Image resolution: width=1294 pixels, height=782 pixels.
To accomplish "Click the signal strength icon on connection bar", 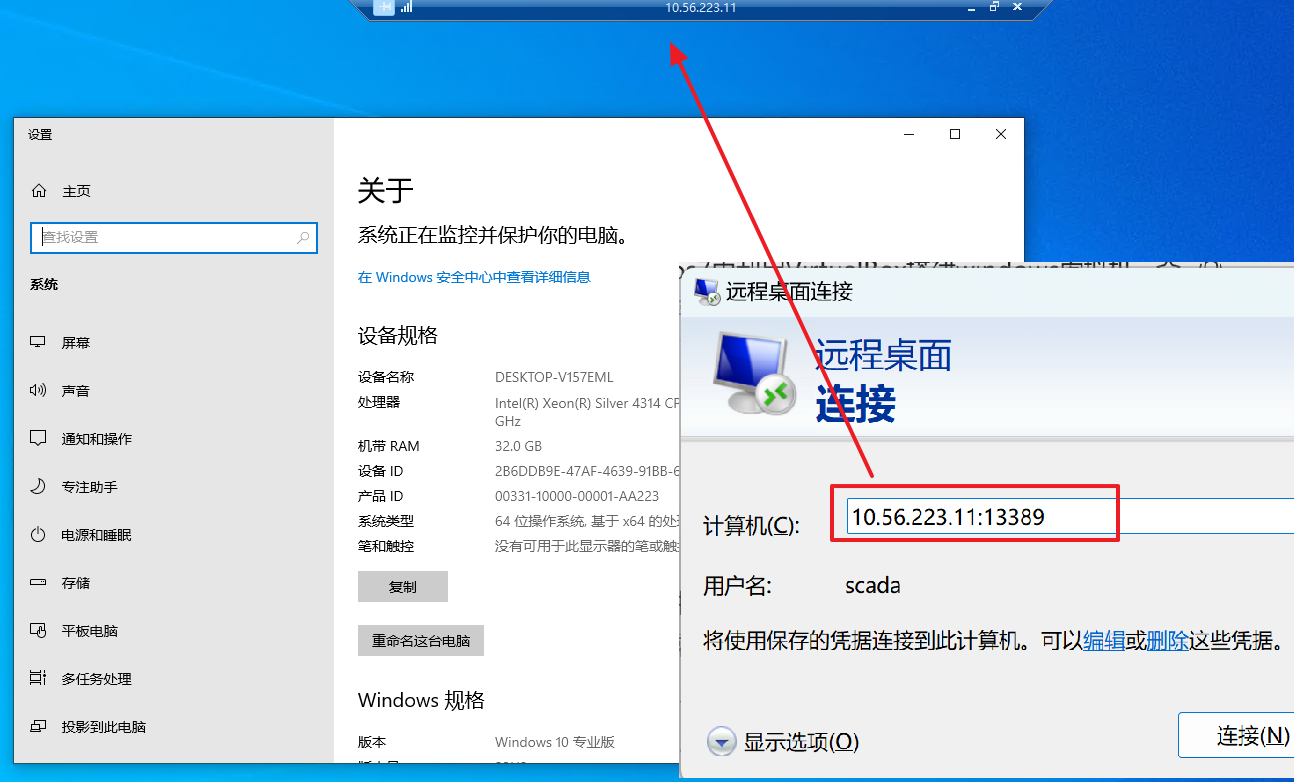I will pos(407,7).
